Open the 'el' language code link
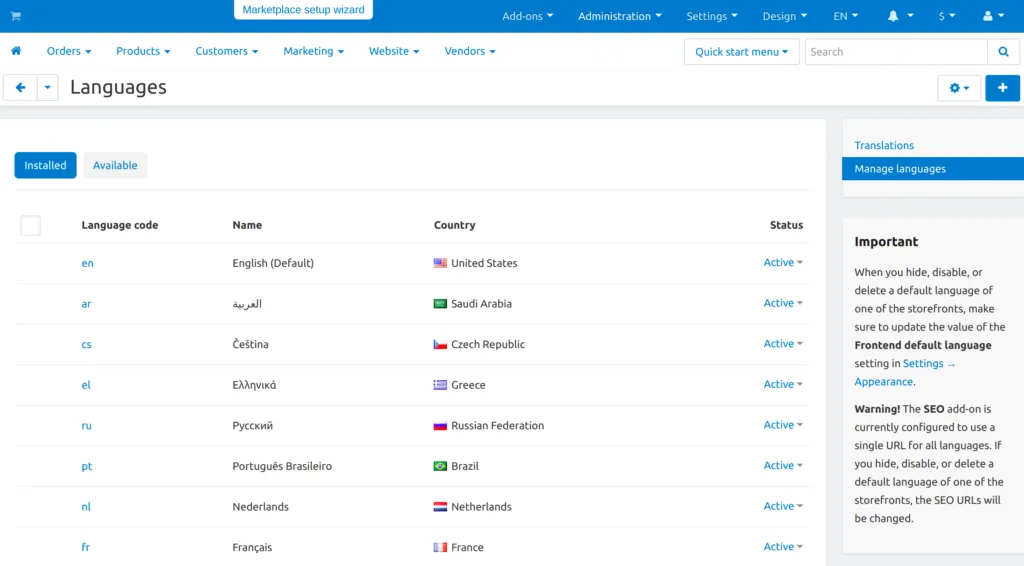Screen dimensions: 1024x566 click(86, 385)
